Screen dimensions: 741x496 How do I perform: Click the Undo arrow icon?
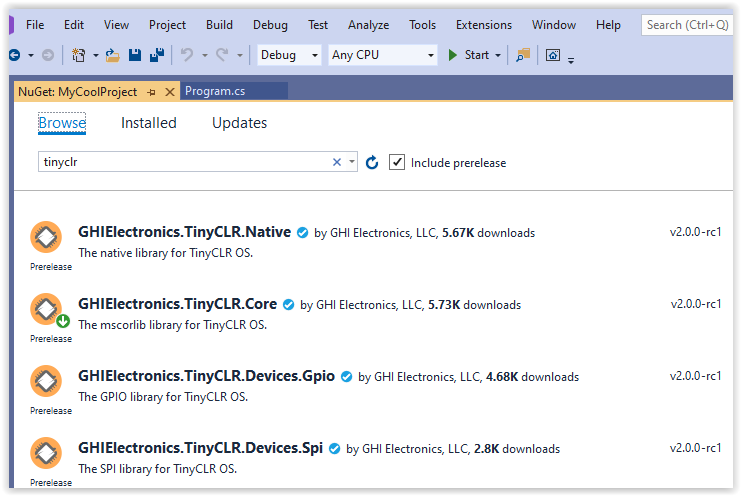tap(187, 55)
